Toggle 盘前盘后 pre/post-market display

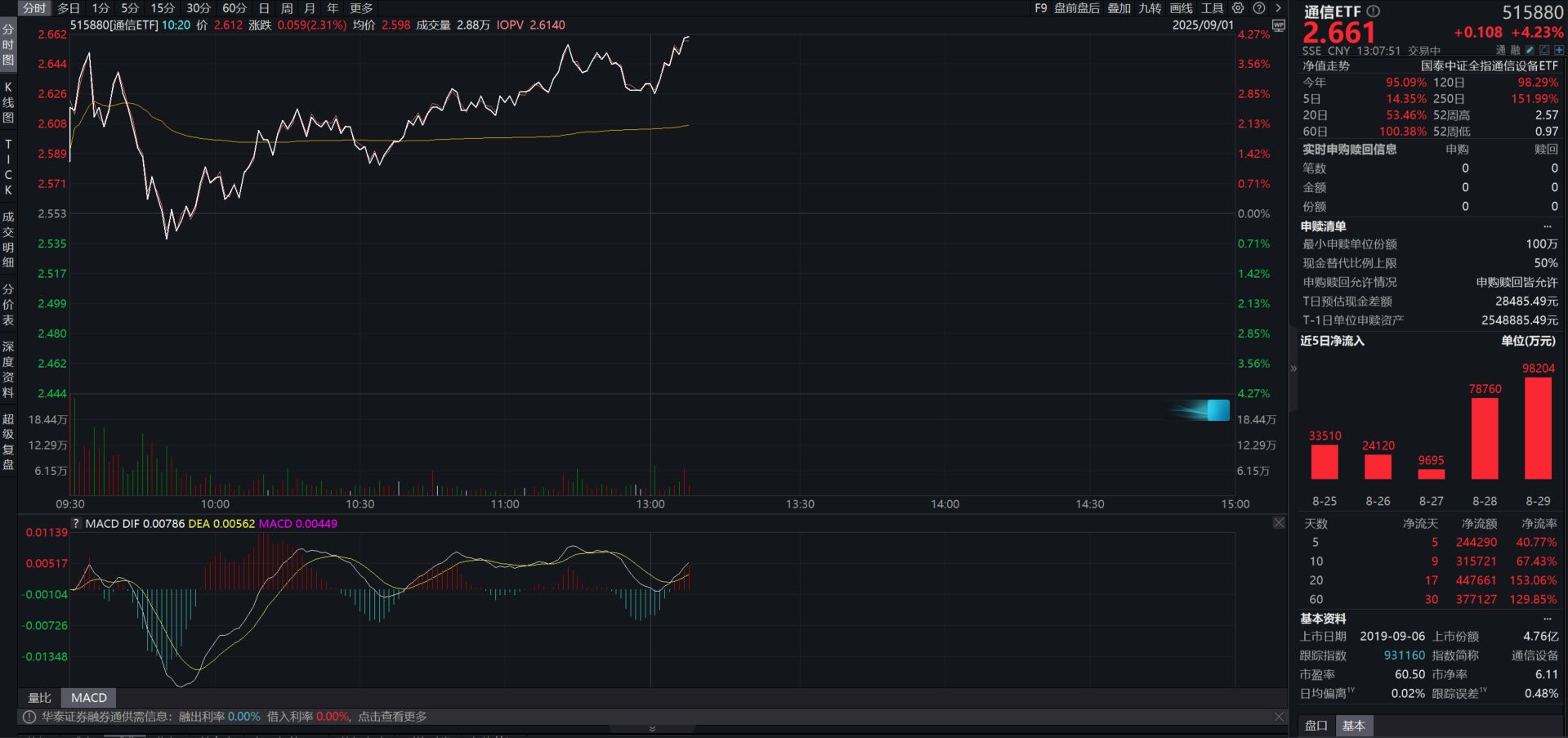(1076, 8)
